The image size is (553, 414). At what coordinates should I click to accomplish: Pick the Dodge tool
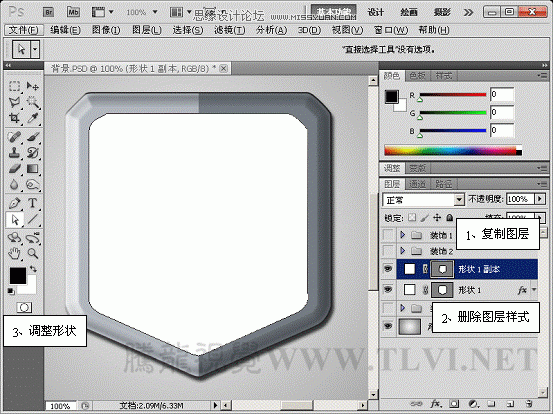pos(33,184)
